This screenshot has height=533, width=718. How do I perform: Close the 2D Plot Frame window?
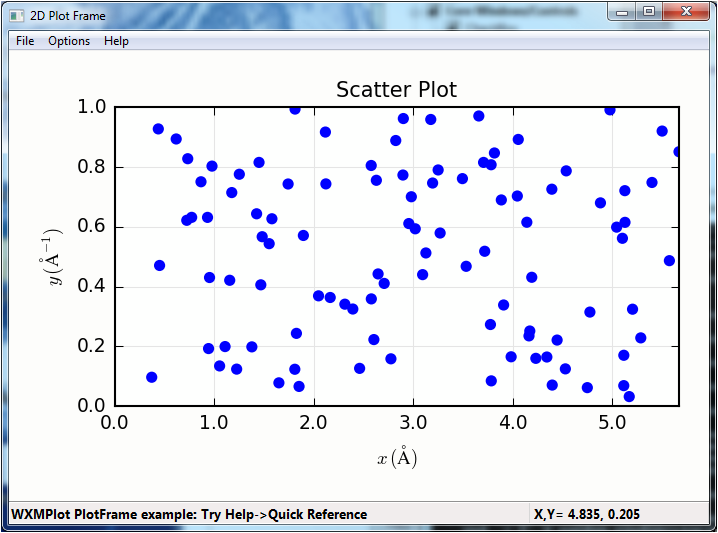coord(685,11)
